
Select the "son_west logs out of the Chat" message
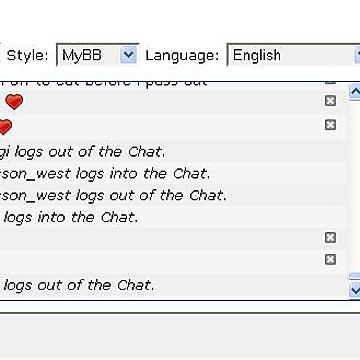tap(173, 195)
